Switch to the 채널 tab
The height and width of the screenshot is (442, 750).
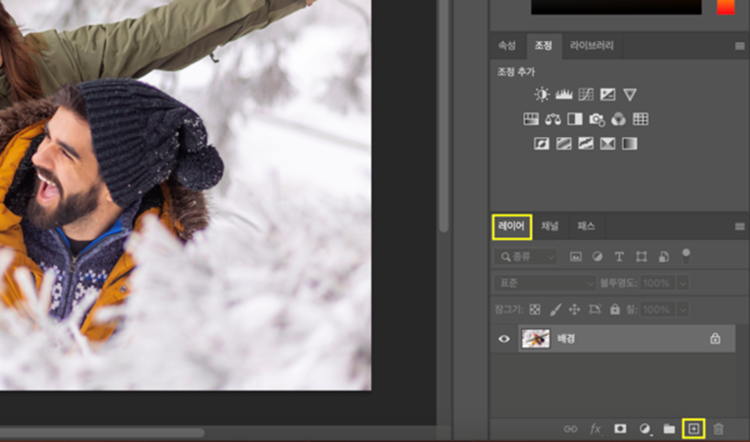coord(550,226)
